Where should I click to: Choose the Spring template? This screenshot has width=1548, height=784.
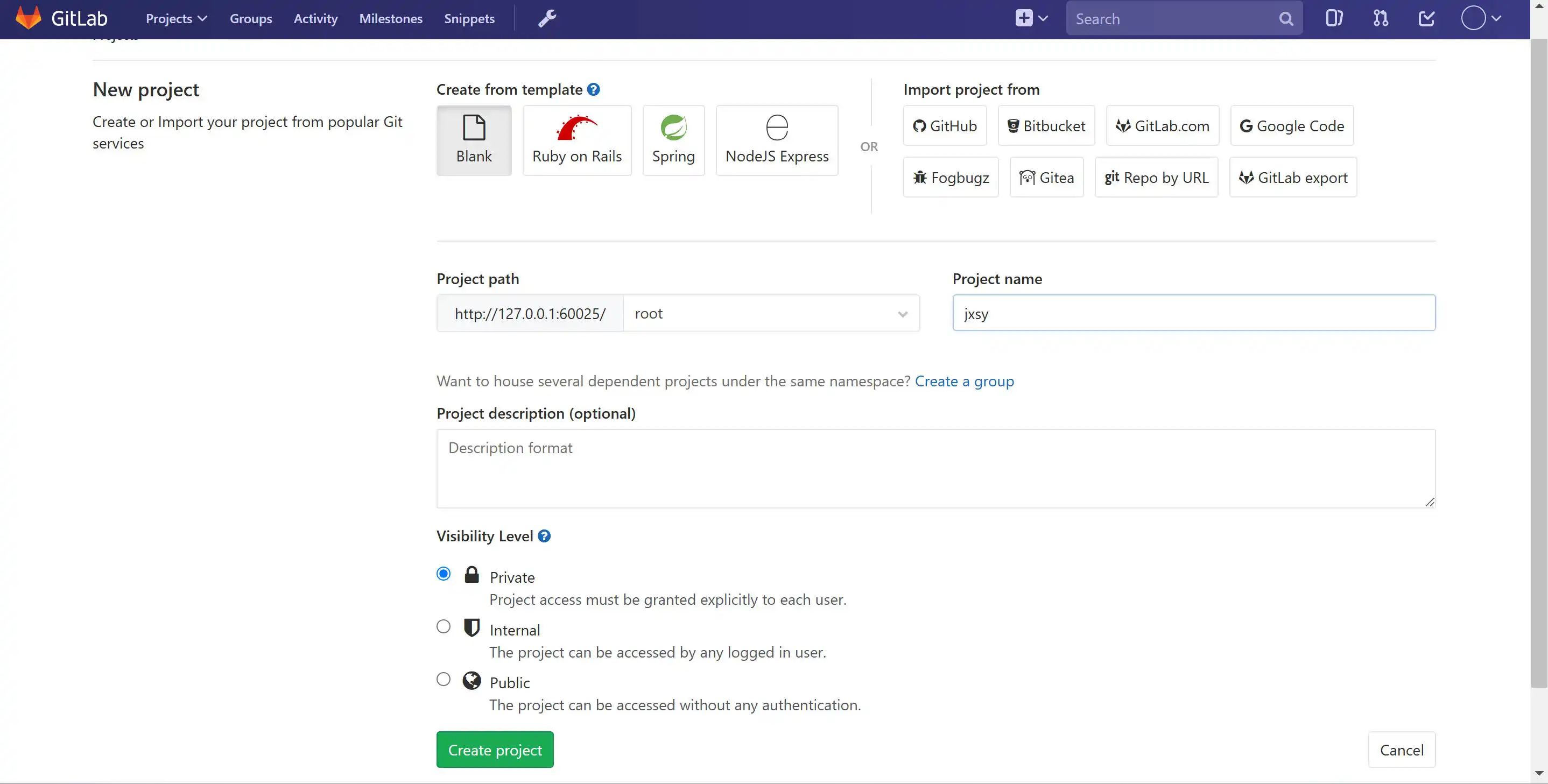(x=673, y=140)
